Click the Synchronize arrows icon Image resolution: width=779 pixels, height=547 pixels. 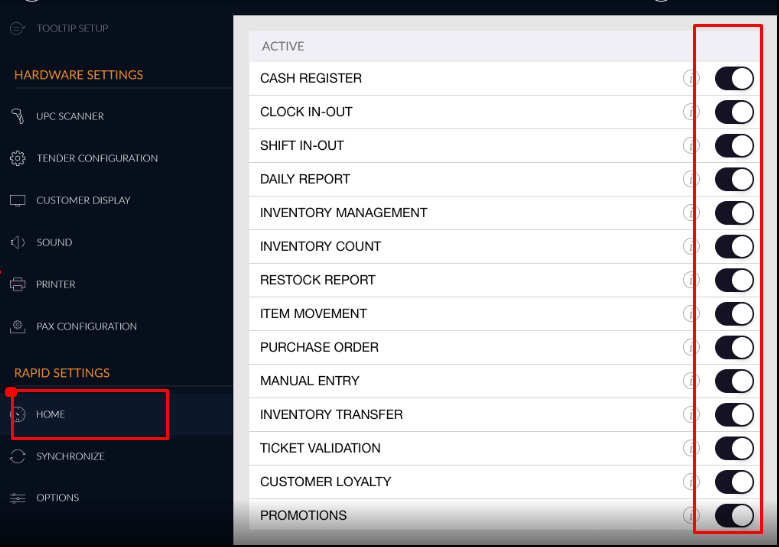pos(17,456)
